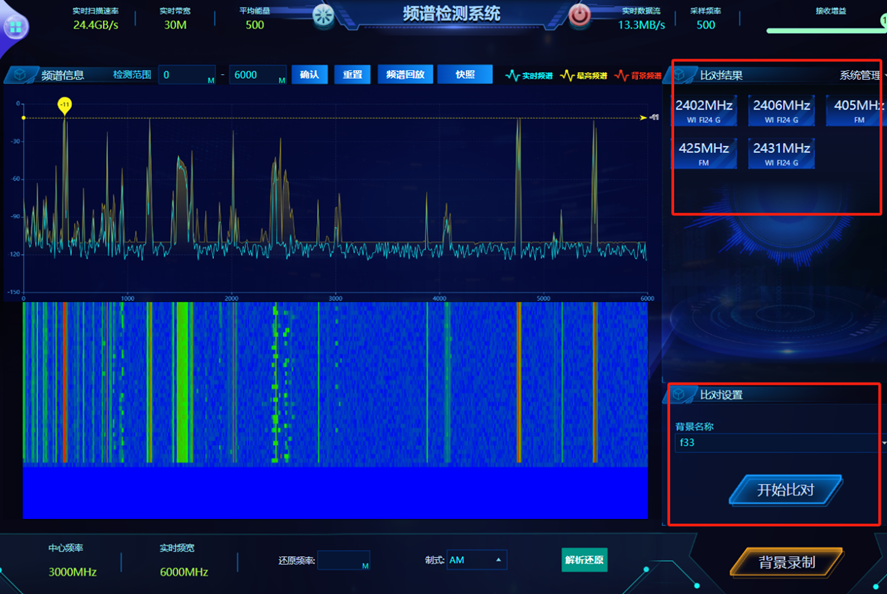The width and height of the screenshot is (887, 594).
Task: Click the 采样频率 label
Action: point(705,11)
